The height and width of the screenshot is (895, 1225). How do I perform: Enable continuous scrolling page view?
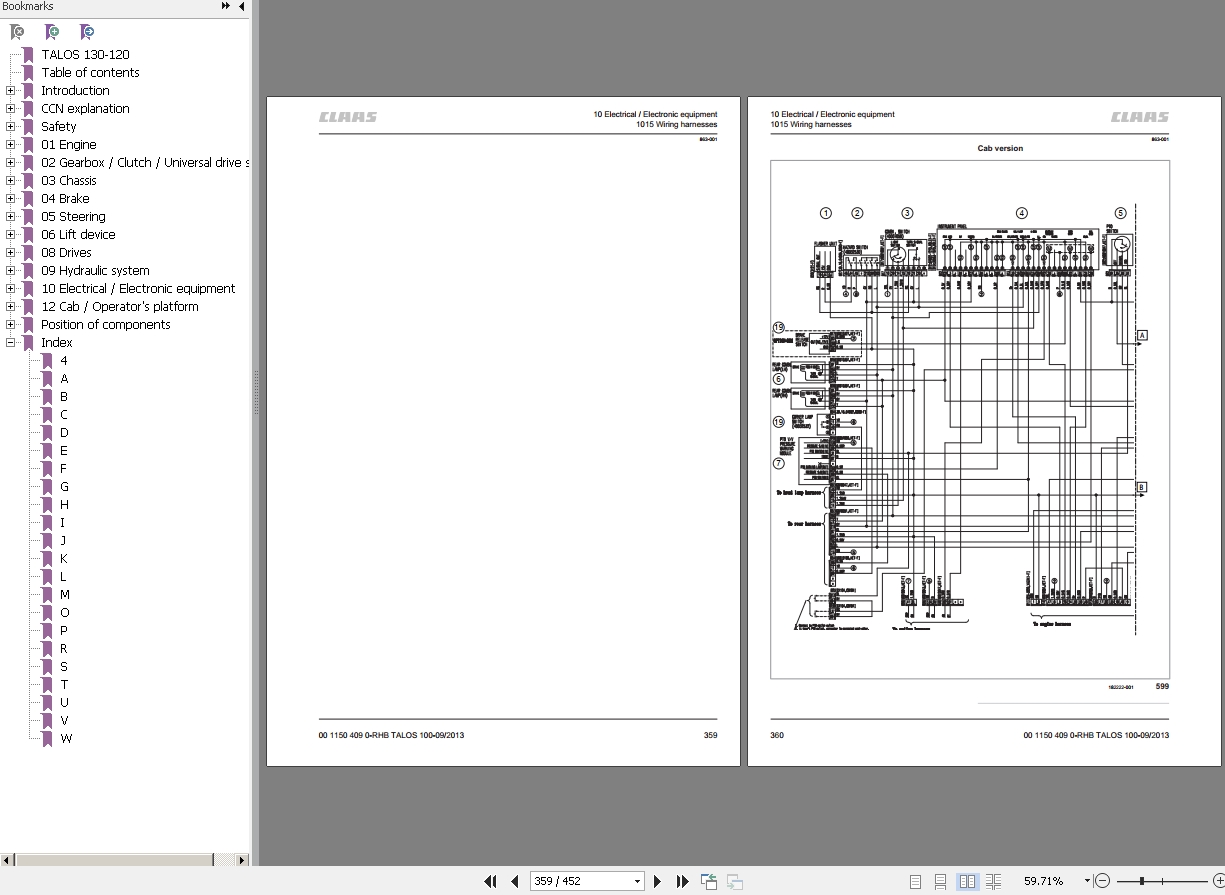coord(941,881)
